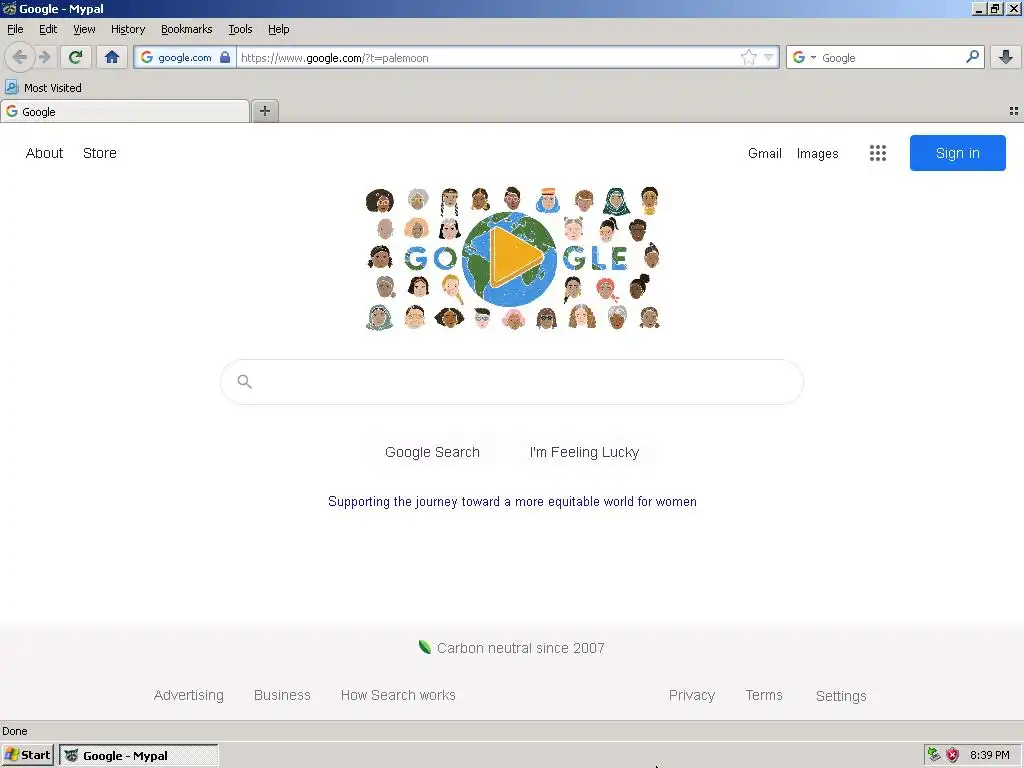Image resolution: width=1024 pixels, height=768 pixels.
Task: Click the Forward arrow navigation button
Action: (x=44, y=57)
